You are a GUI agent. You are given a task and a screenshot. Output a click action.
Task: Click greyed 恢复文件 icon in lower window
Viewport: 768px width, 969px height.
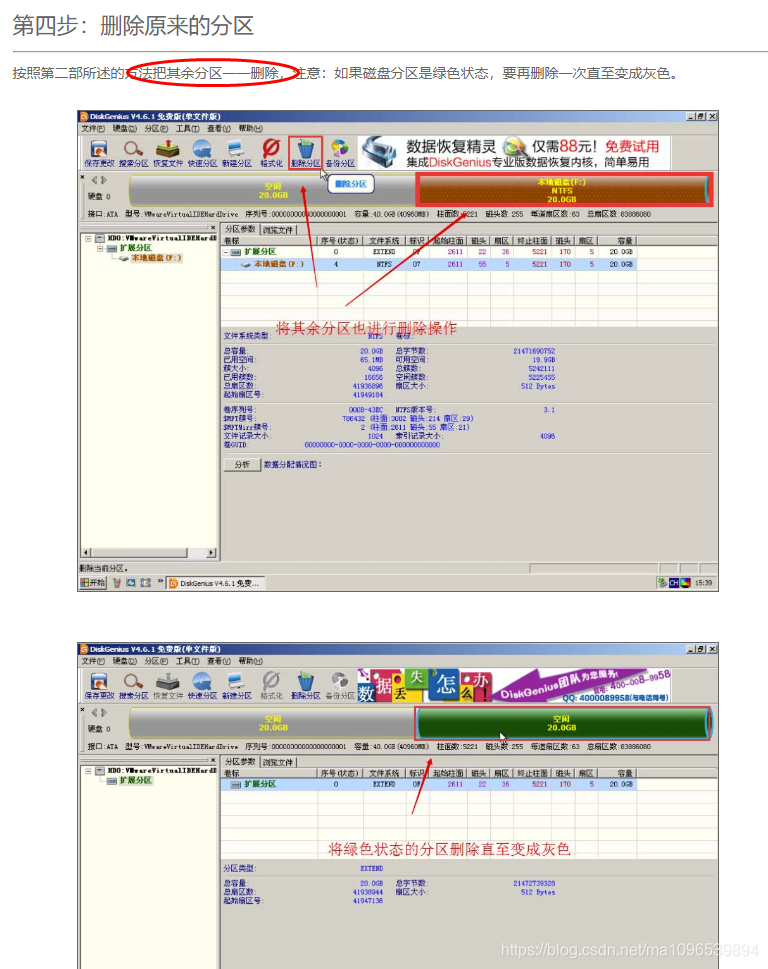click(x=167, y=685)
